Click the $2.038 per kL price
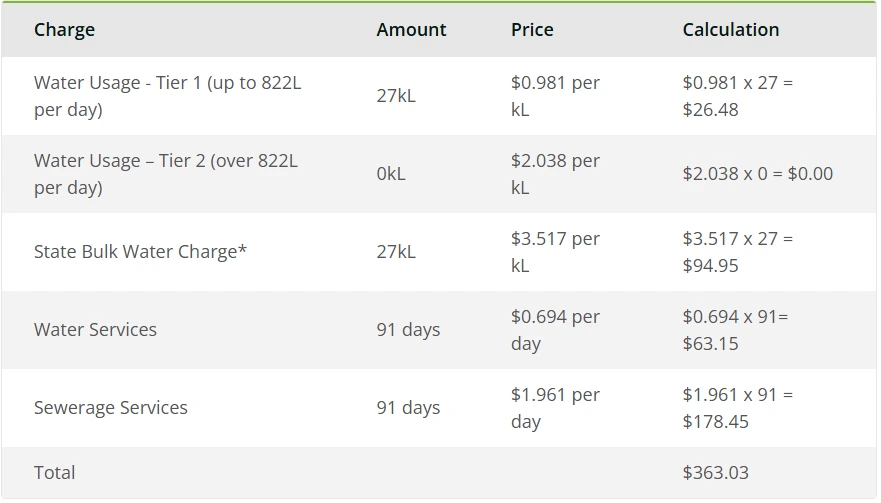This screenshot has height=503, width=881. (555, 174)
